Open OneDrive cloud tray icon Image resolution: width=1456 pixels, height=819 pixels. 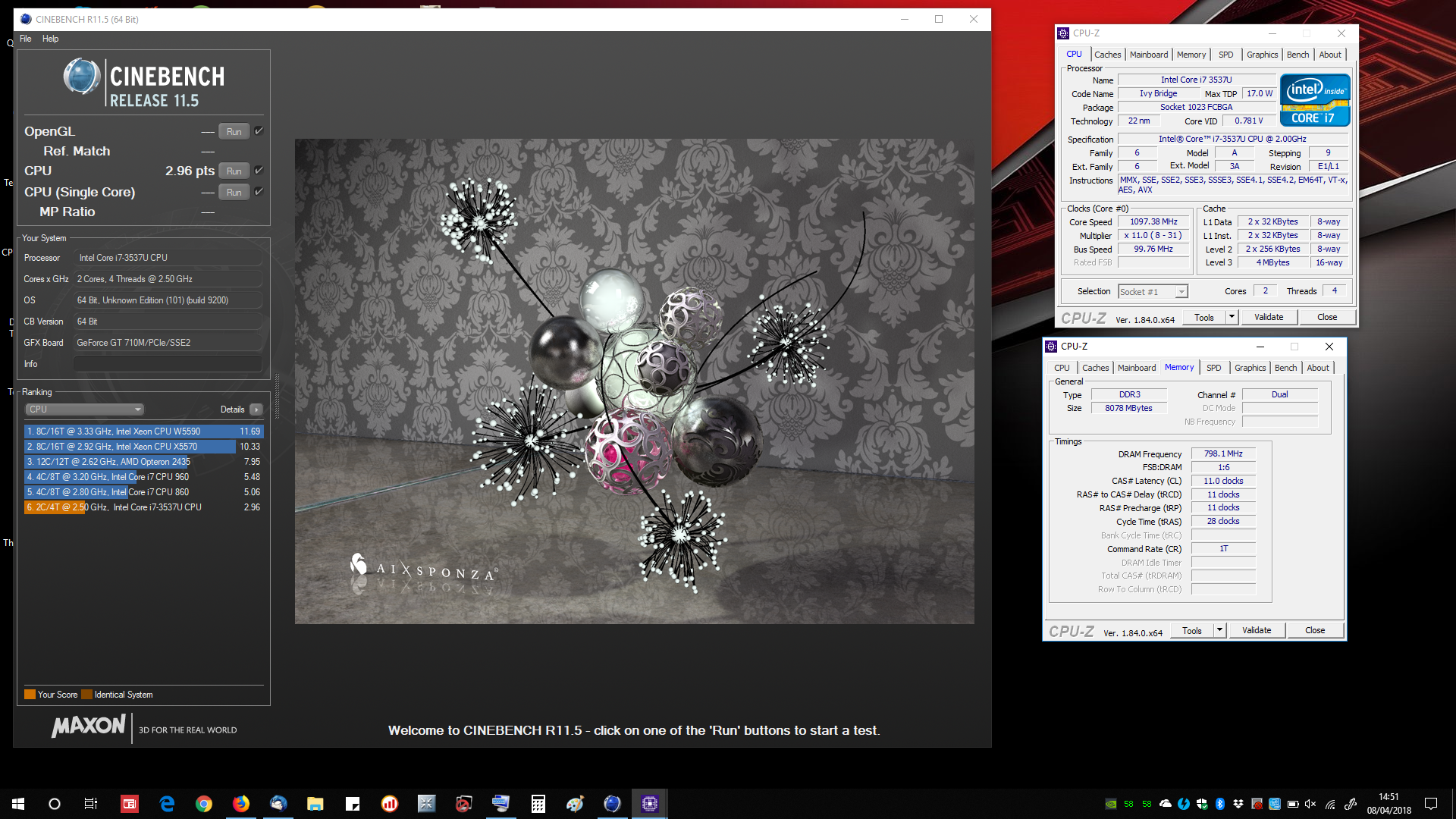click(x=1166, y=804)
